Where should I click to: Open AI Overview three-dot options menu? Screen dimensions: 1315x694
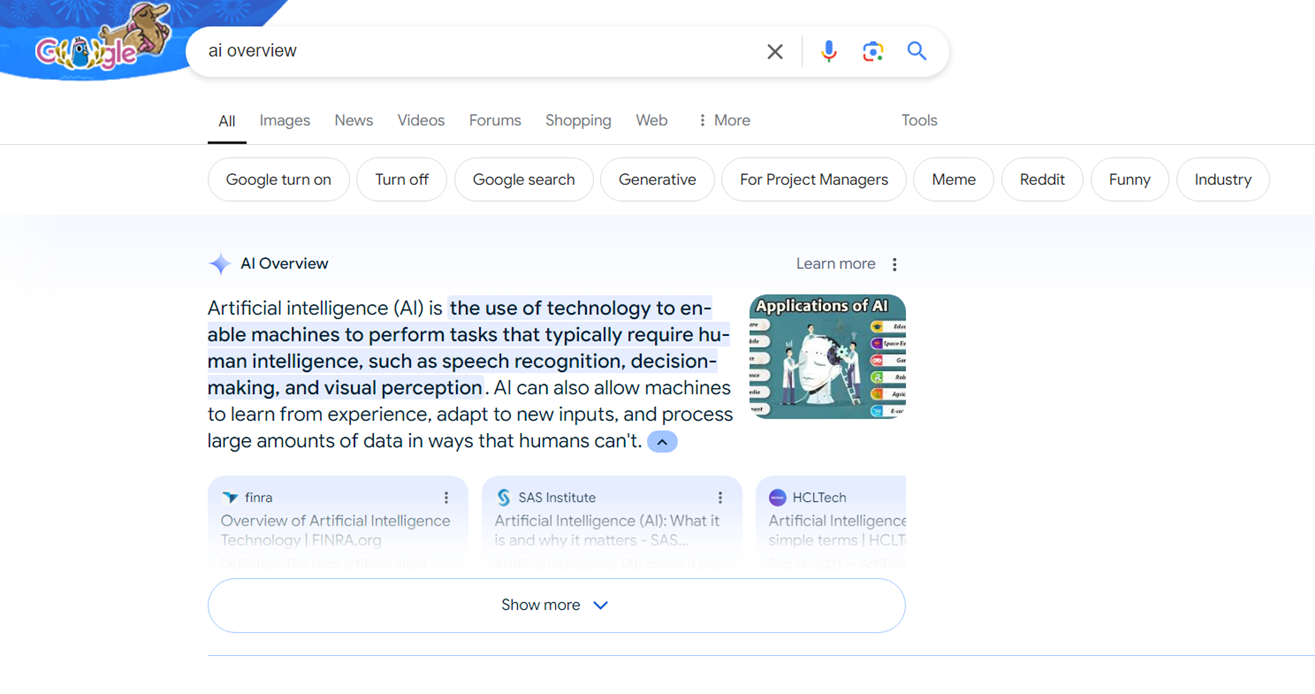(x=895, y=264)
